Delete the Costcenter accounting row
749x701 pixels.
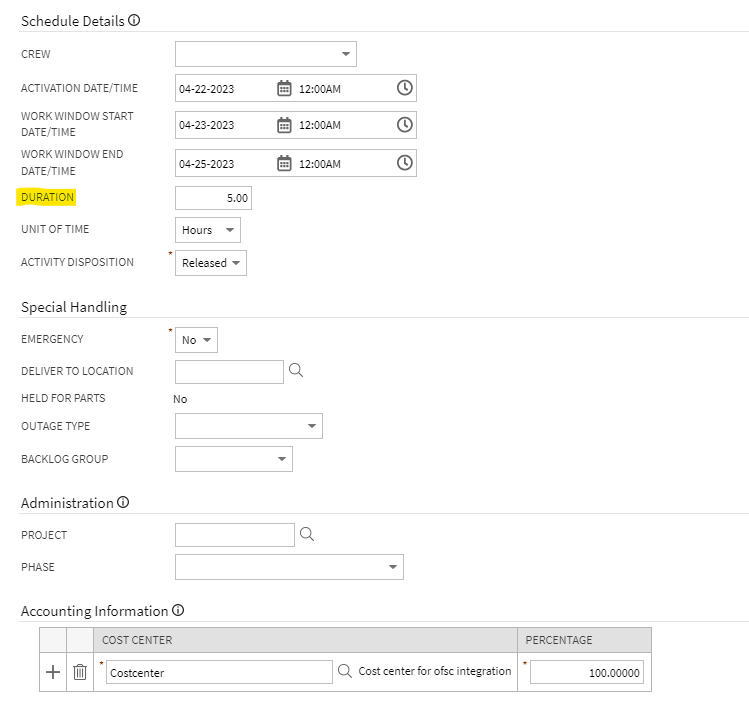pos(80,672)
